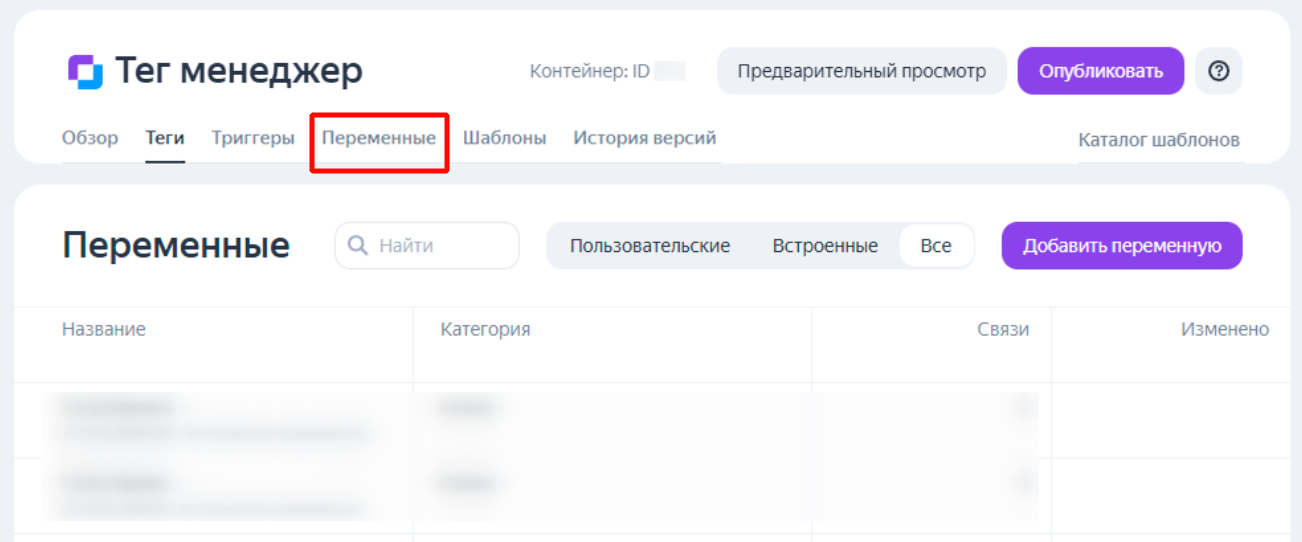The image size is (1302, 542).
Task: Click the Название column header
Action: pos(104,329)
